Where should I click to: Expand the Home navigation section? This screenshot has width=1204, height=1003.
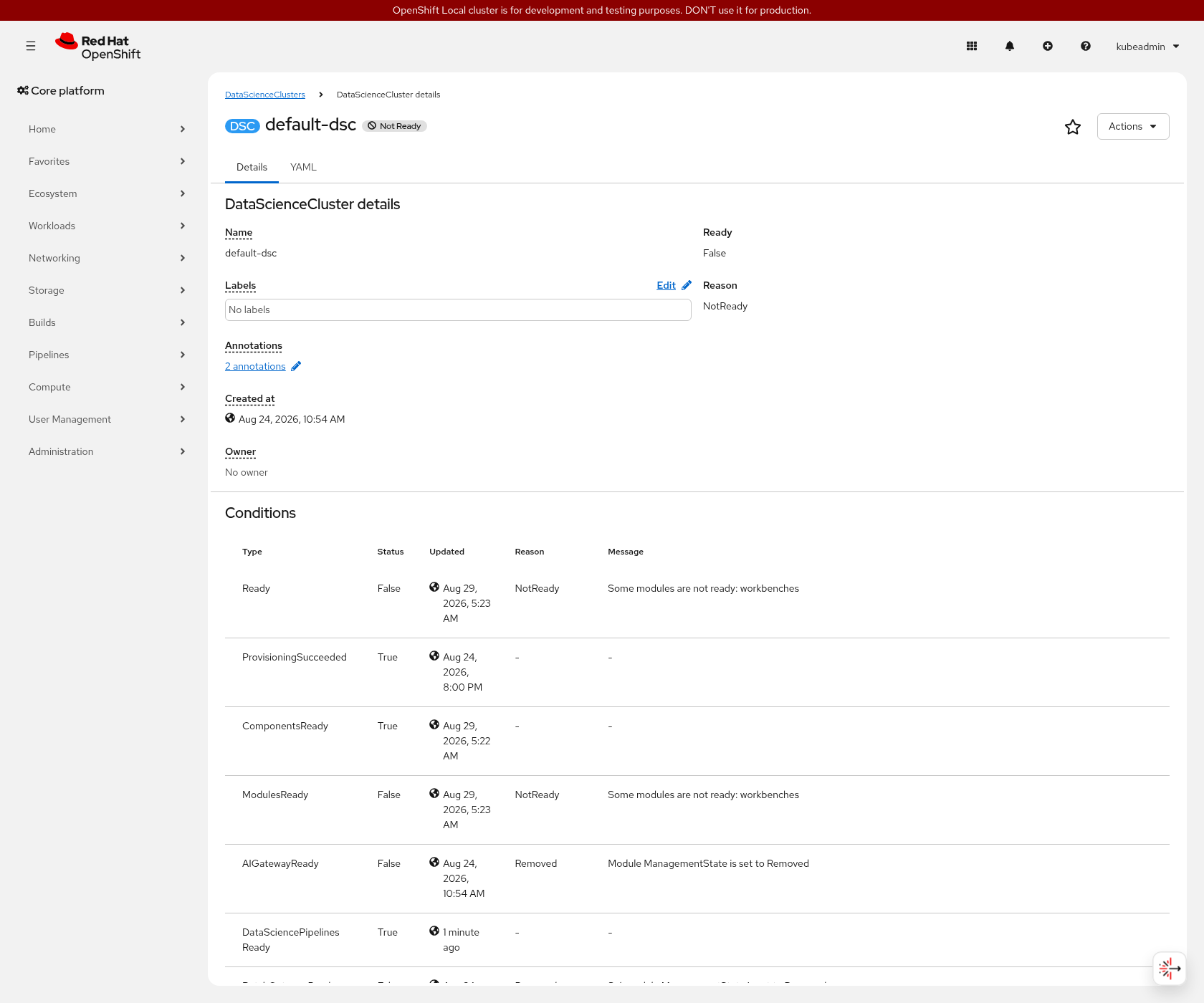(107, 129)
